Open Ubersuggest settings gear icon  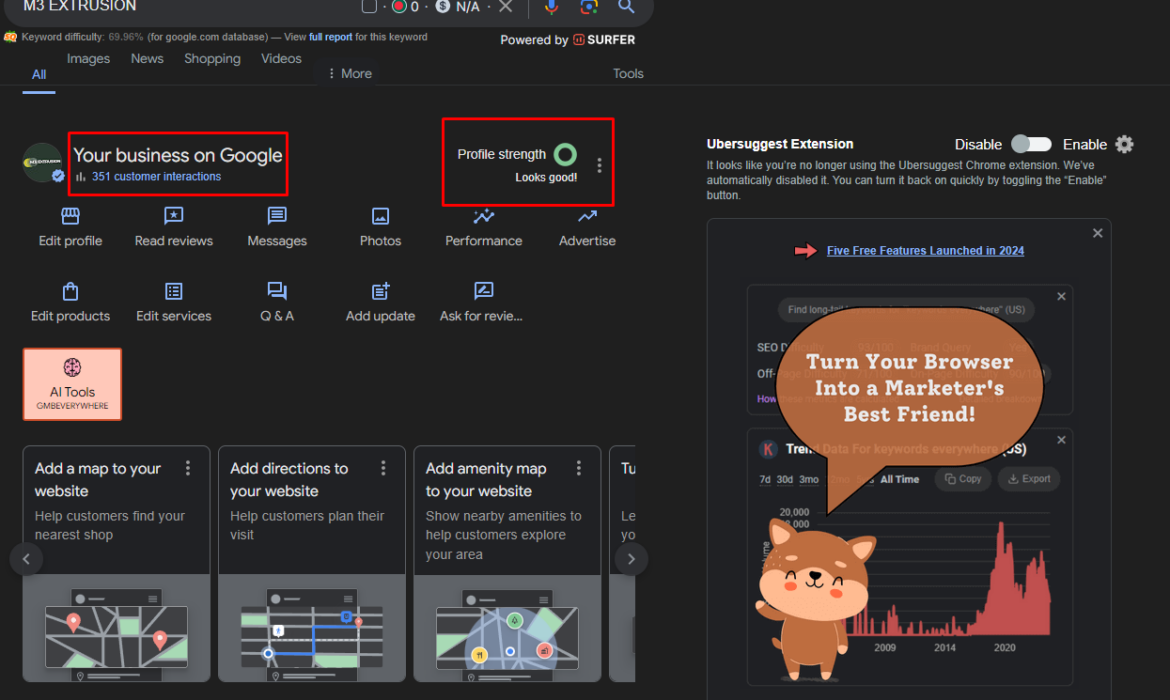point(1124,144)
